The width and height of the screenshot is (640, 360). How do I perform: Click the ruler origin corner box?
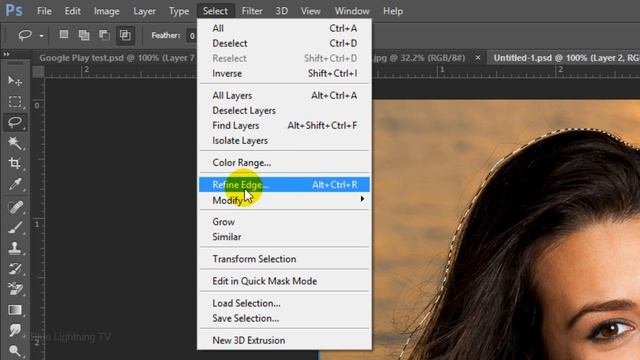[x=38, y=72]
